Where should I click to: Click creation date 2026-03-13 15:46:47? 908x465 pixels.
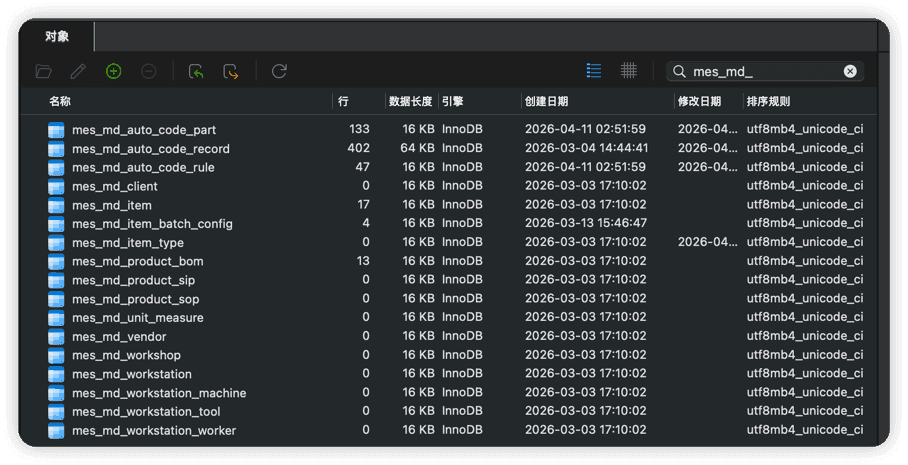(586, 223)
